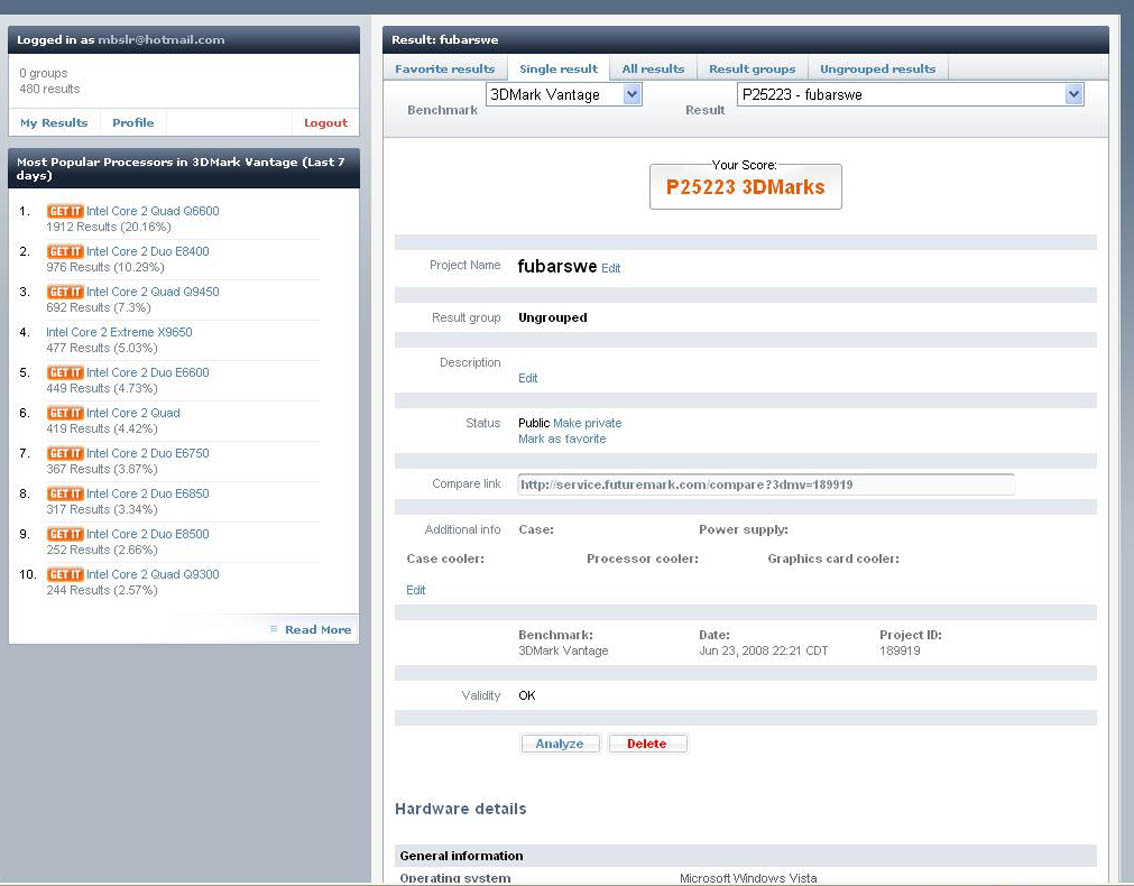Open Intel Core 2 Duo E6850 link
1134x886 pixels.
[x=148, y=495]
